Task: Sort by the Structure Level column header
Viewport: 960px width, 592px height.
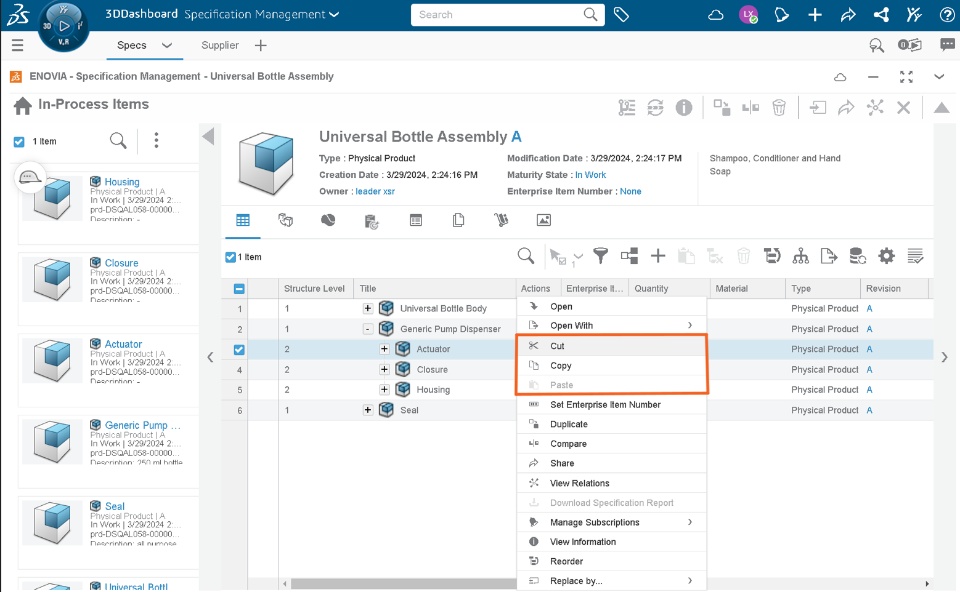Action: click(x=314, y=288)
